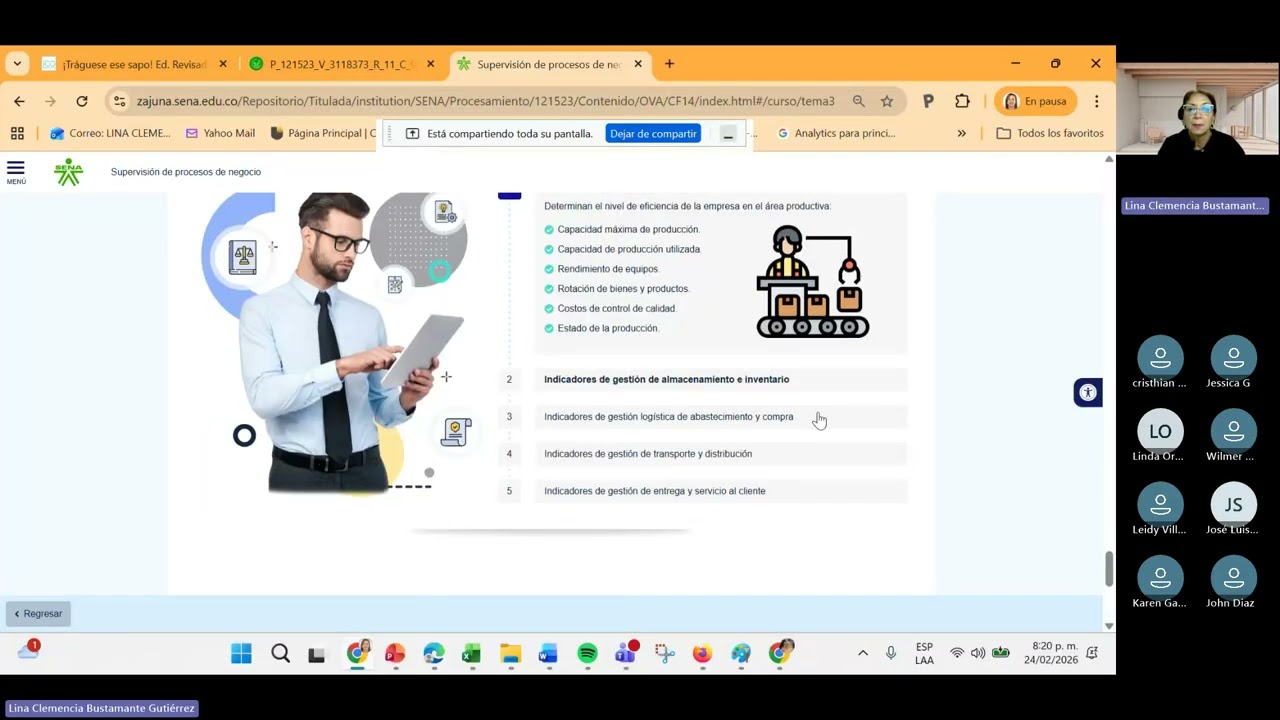The height and width of the screenshot is (720, 1280).
Task: Open the accessibility widget button
Action: click(x=1088, y=393)
